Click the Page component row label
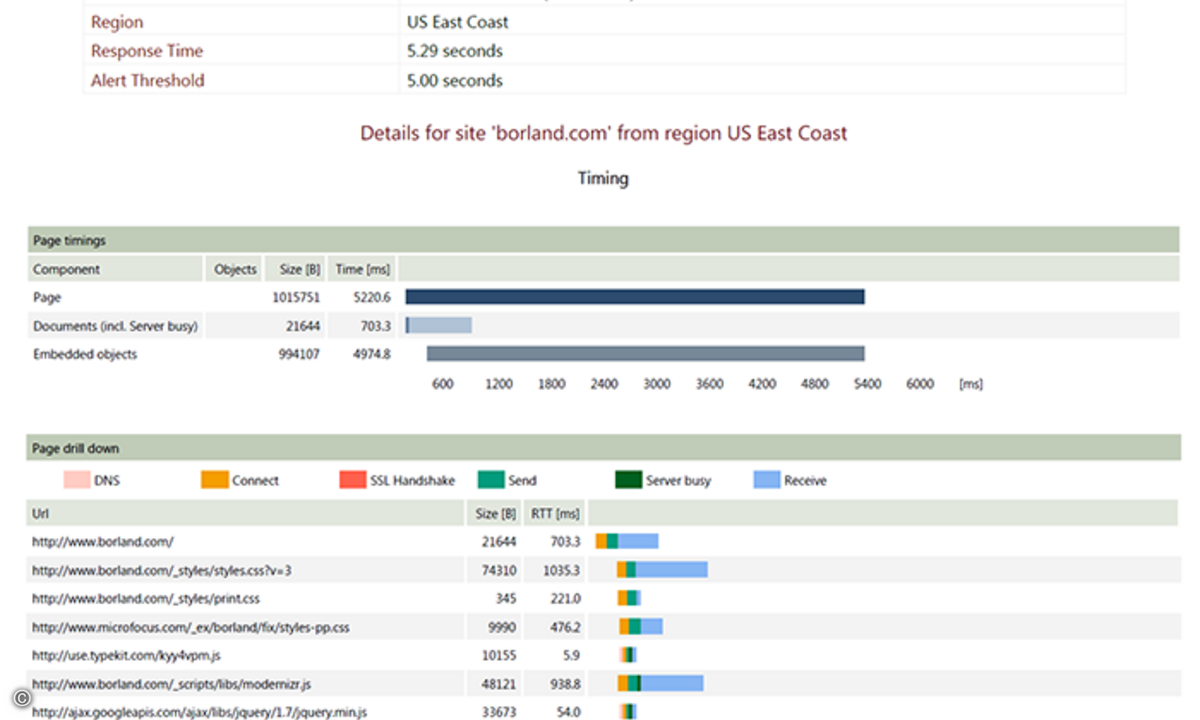The height and width of the screenshot is (720, 1200). tap(47, 297)
